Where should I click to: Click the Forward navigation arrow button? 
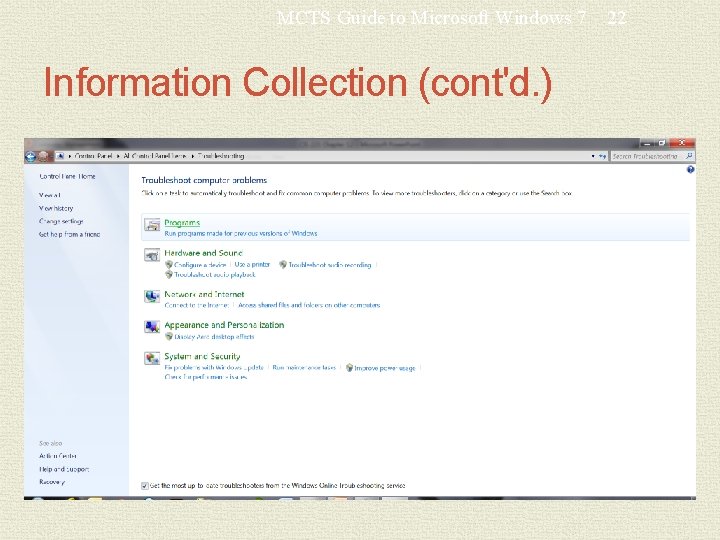(x=43, y=157)
